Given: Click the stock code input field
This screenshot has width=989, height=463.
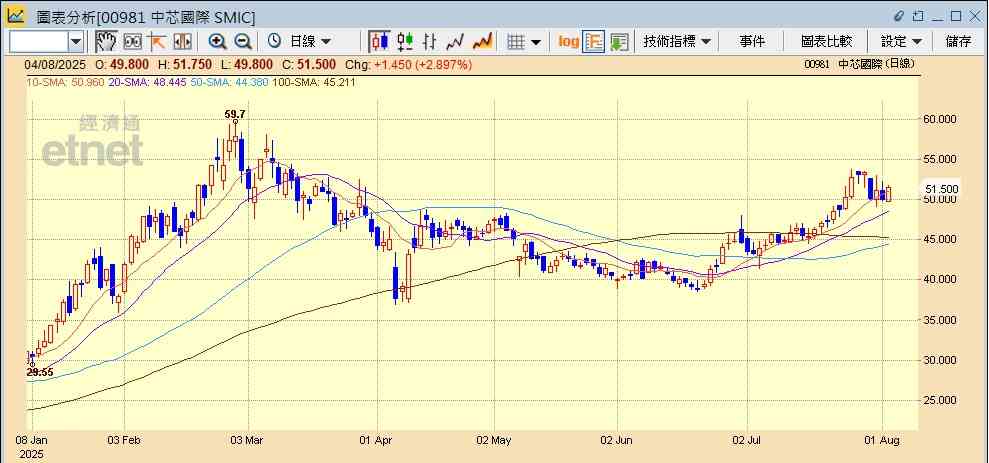Looking at the screenshot, I should (x=38, y=42).
